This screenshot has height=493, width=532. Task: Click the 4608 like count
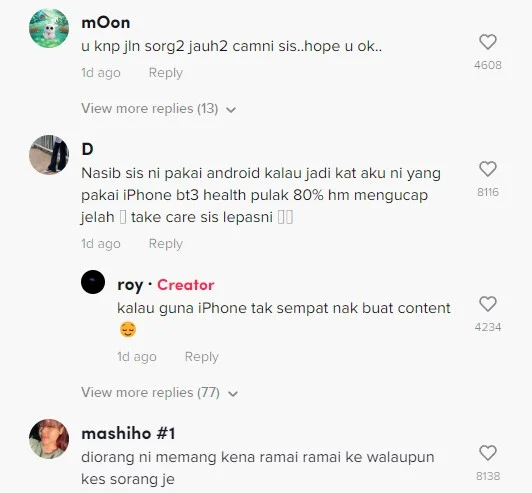point(488,65)
